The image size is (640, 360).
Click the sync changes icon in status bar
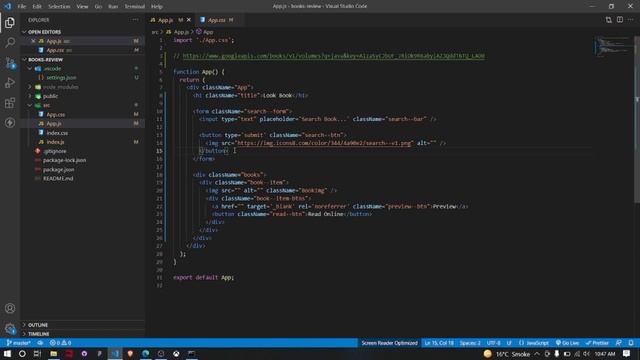40,343
